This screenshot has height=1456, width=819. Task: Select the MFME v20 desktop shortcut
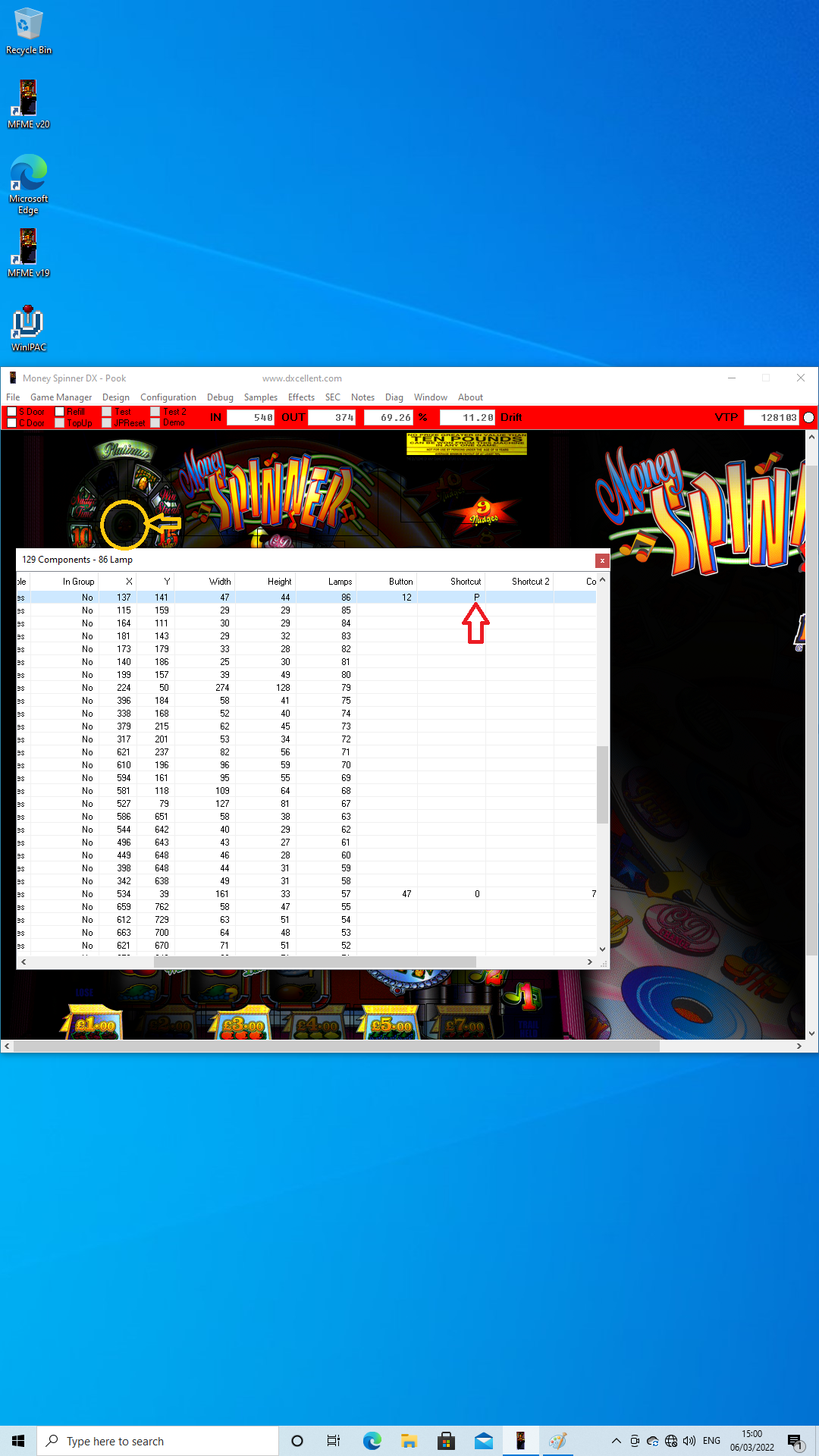[28, 105]
